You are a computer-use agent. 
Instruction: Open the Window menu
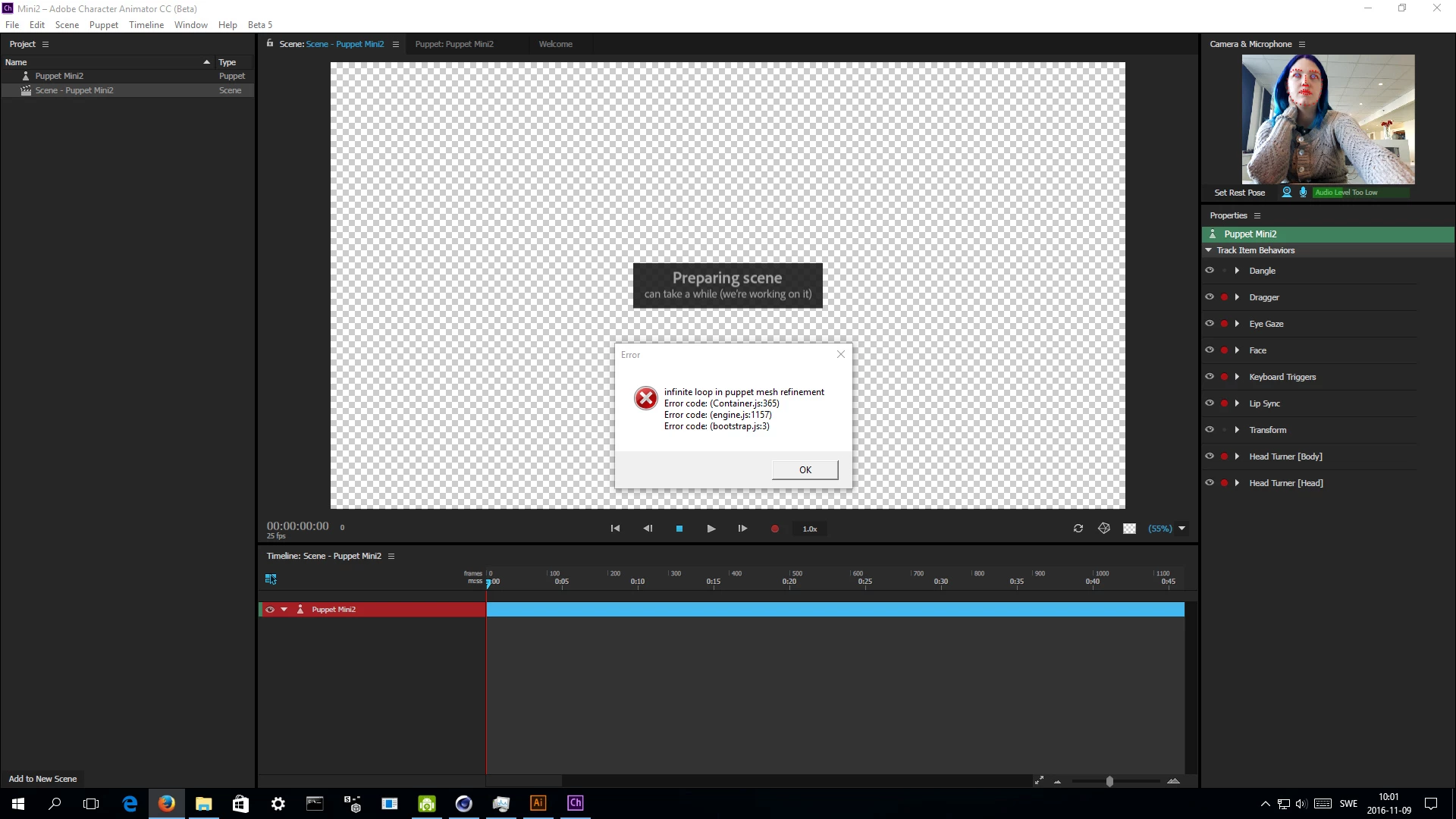pyautogui.click(x=191, y=25)
